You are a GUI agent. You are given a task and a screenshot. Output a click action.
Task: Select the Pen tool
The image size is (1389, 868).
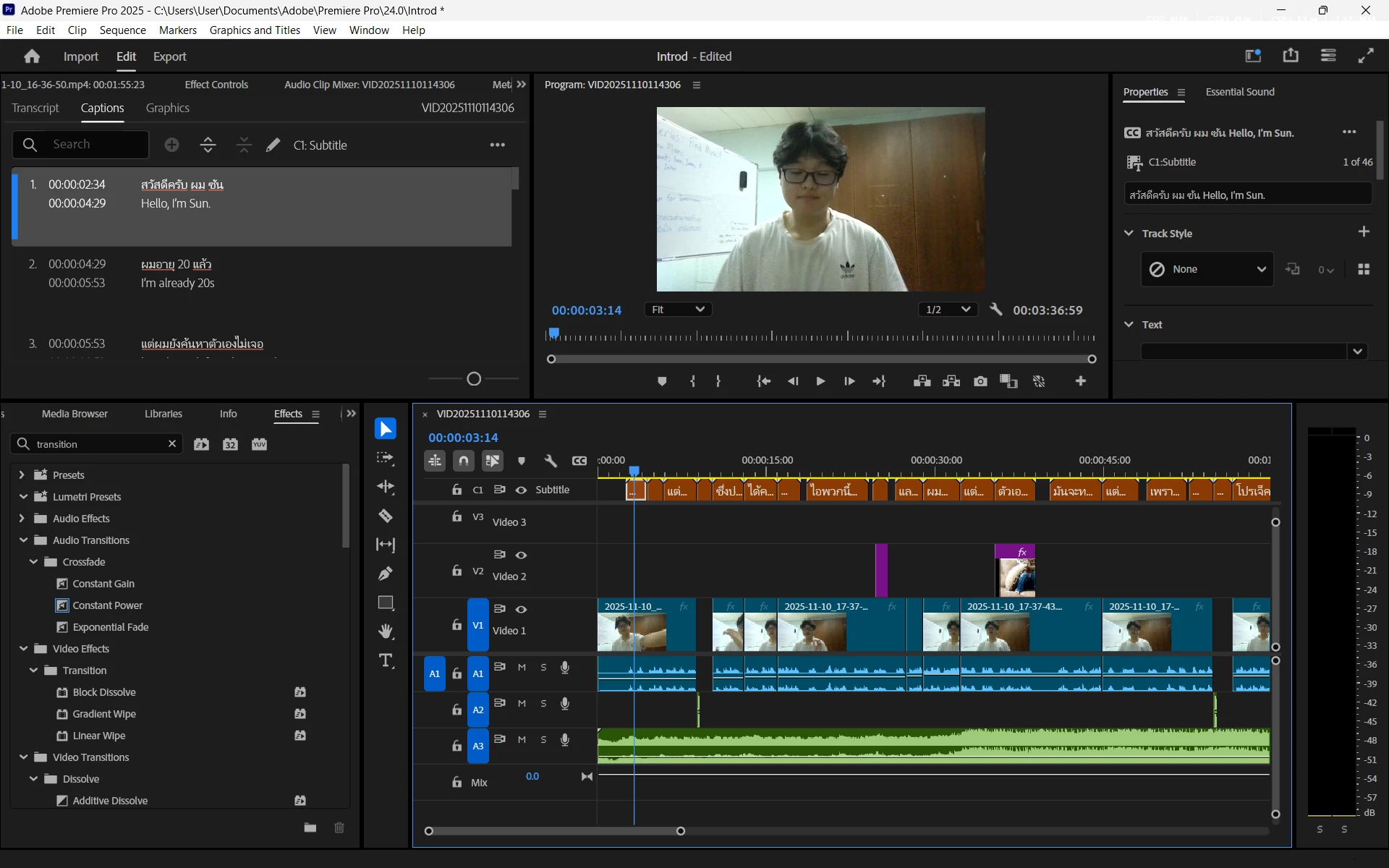pos(386,574)
